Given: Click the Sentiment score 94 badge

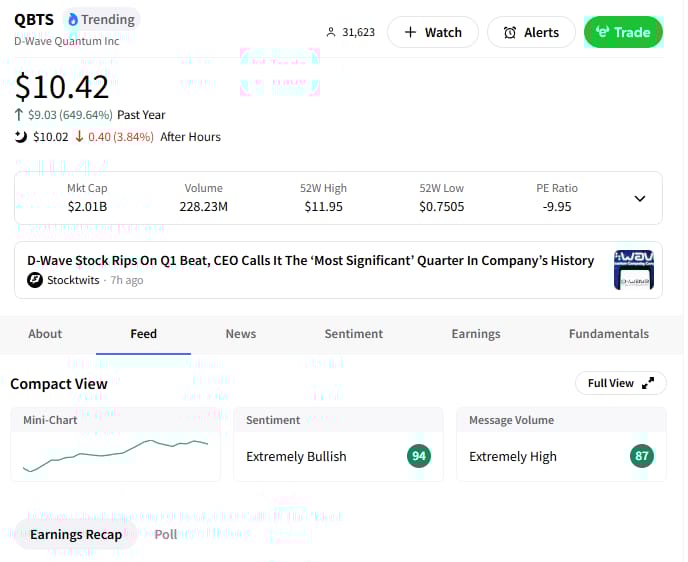Looking at the screenshot, I should pyautogui.click(x=419, y=456).
